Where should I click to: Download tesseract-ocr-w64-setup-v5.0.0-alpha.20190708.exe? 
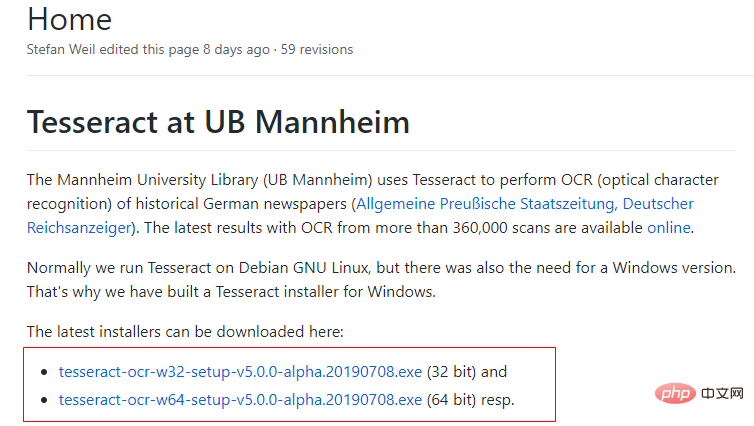click(240, 400)
